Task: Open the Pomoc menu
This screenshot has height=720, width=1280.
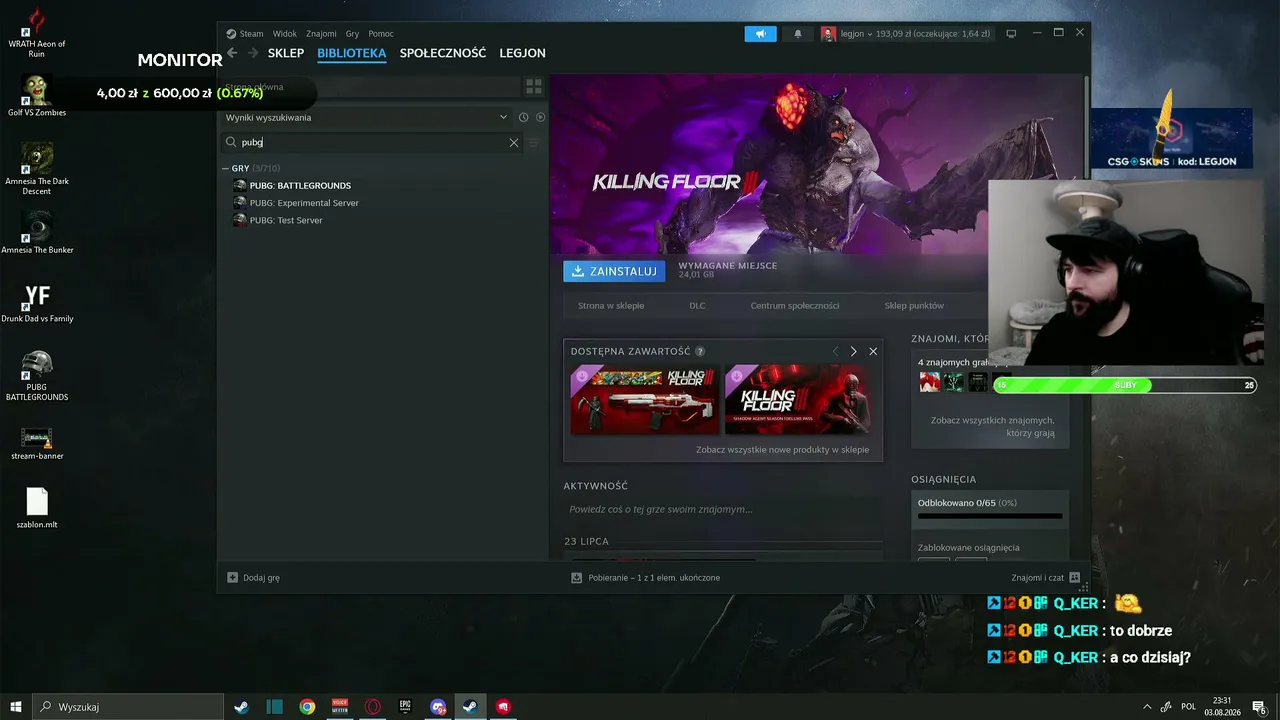Action: coord(381,34)
